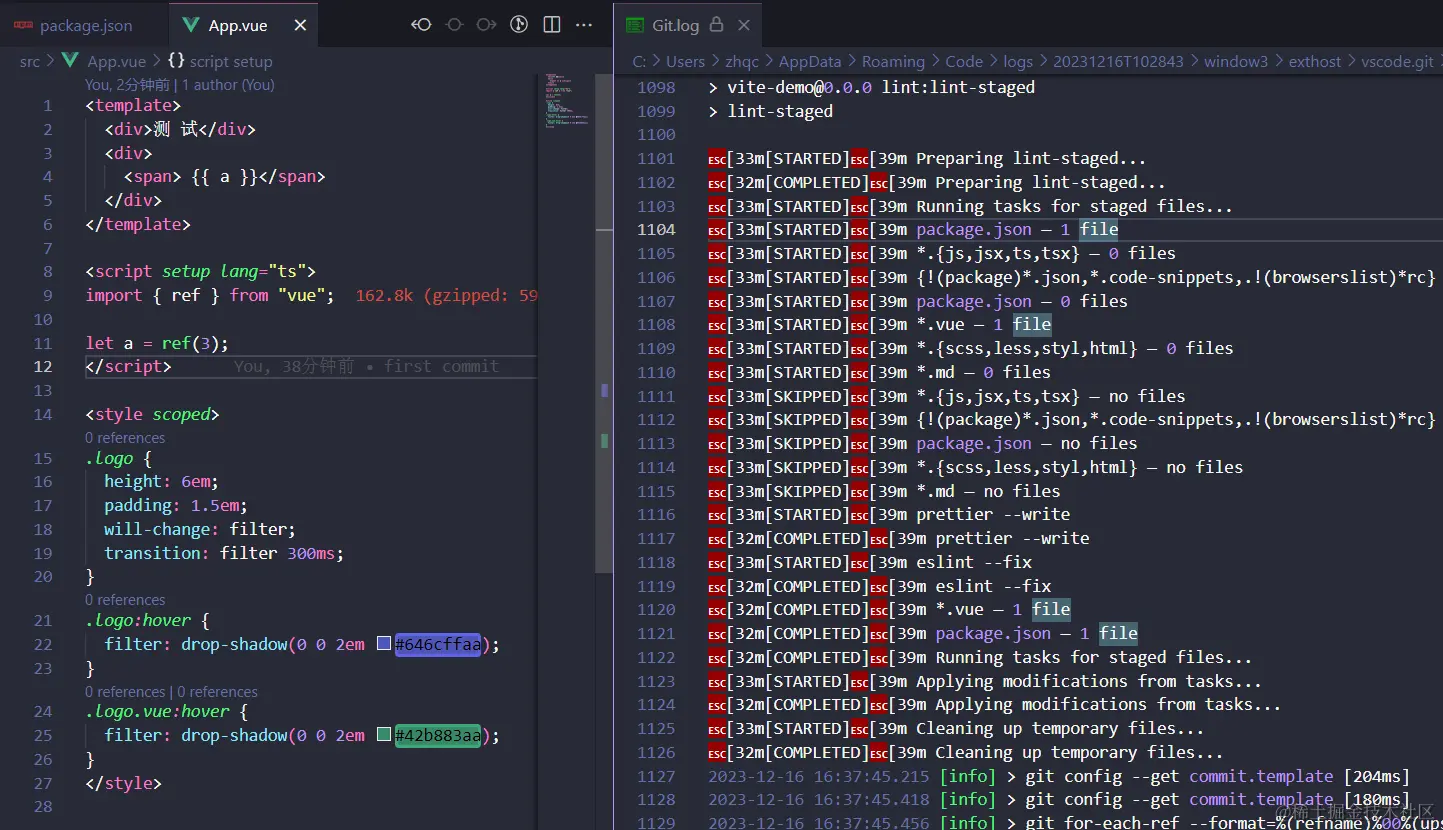This screenshot has width=1443, height=830.
Task: Click the "You, 38分钟前 • first commit" blame annotation
Action: point(366,366)
